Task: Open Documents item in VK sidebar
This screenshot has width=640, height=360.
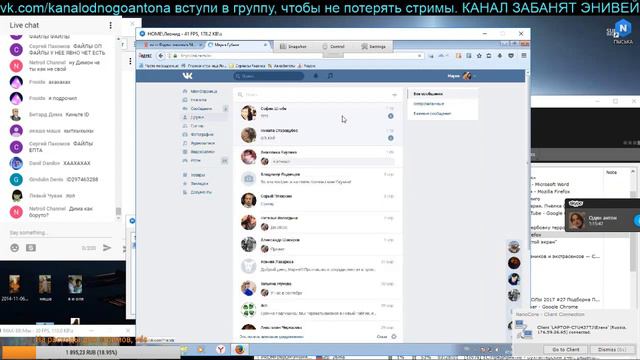Action: pyautogui.click(x=201, y=192)
